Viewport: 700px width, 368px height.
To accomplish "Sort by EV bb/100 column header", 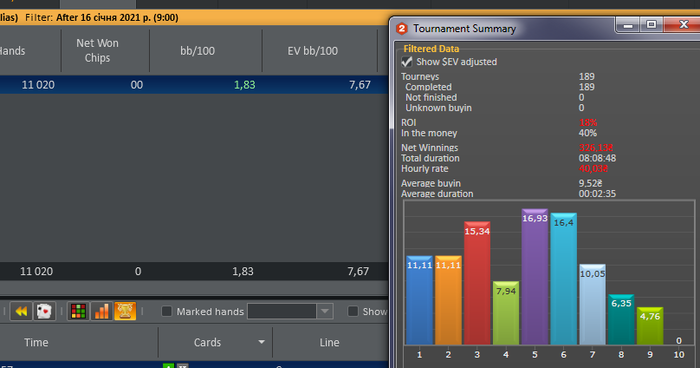I will click(312, 50).
